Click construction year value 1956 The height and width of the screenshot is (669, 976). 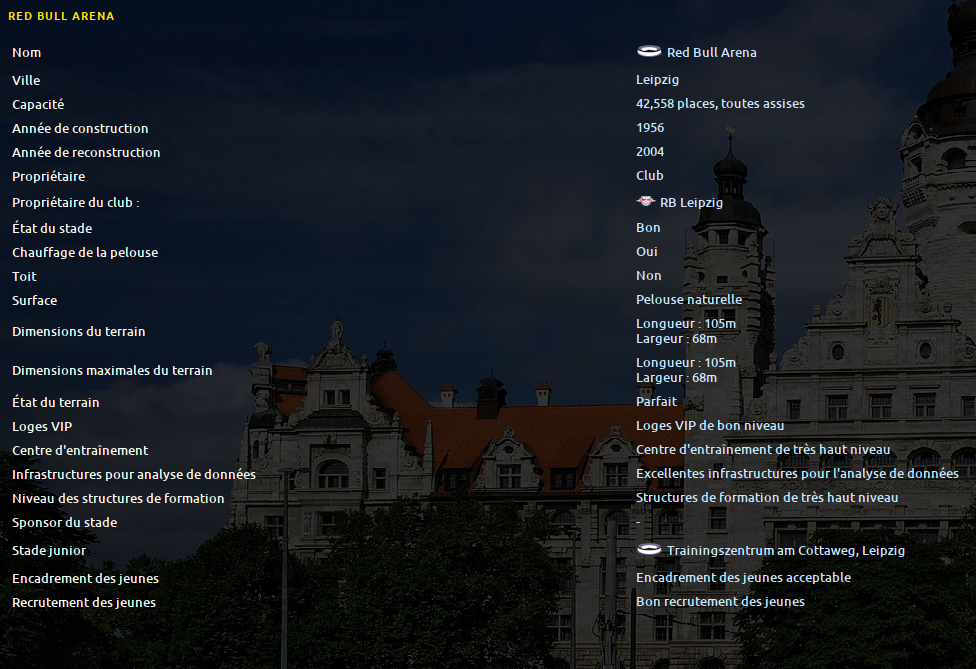pyautogui.click(x=650, y=128)
